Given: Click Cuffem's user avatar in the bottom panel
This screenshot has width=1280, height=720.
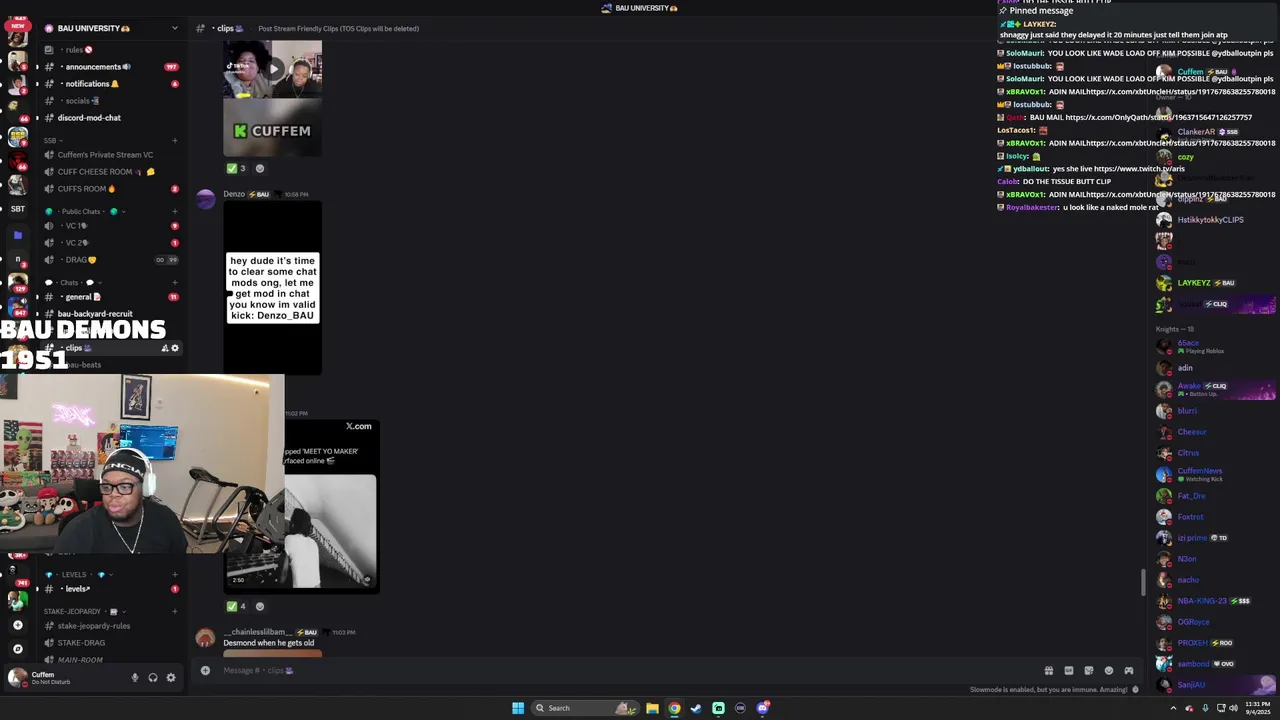Looking at the screenshot, I should [16, 678].
